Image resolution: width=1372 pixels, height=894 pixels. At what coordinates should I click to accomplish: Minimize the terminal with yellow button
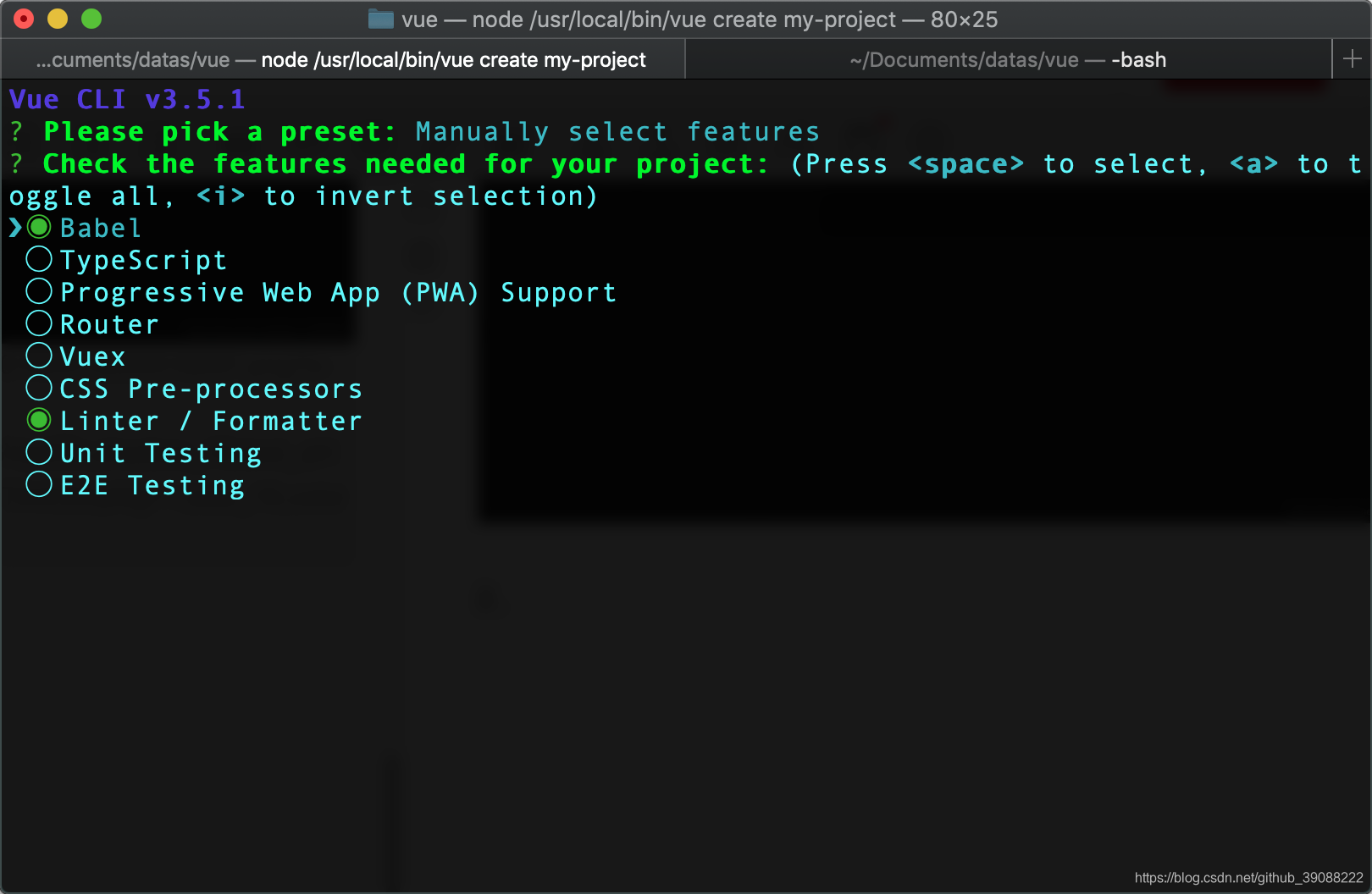(58, 19)
